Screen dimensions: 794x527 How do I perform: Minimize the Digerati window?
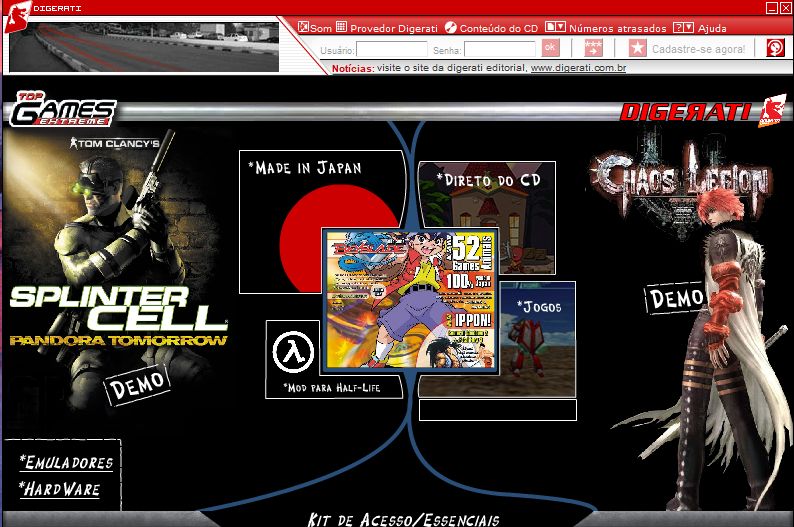click(771, 8)
